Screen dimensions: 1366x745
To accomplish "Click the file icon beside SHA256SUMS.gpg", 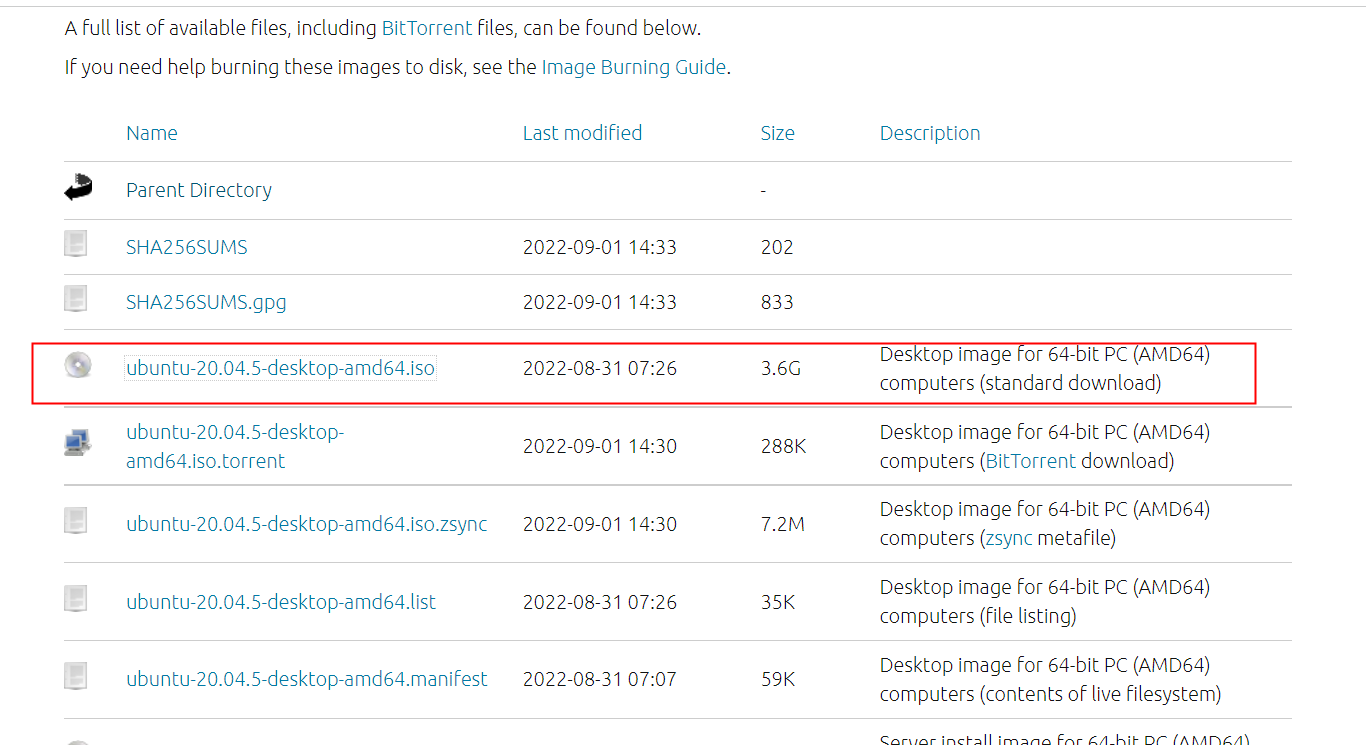I will point(76,299).
